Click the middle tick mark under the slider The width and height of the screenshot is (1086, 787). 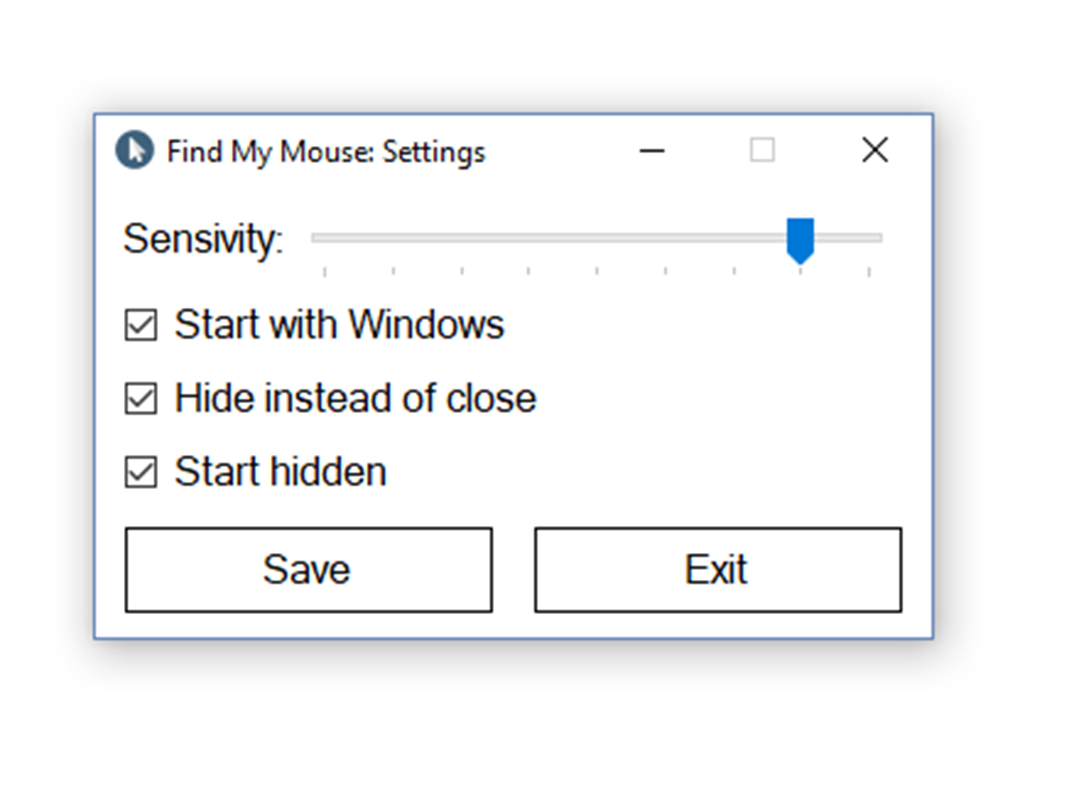(x=599, y=270)
